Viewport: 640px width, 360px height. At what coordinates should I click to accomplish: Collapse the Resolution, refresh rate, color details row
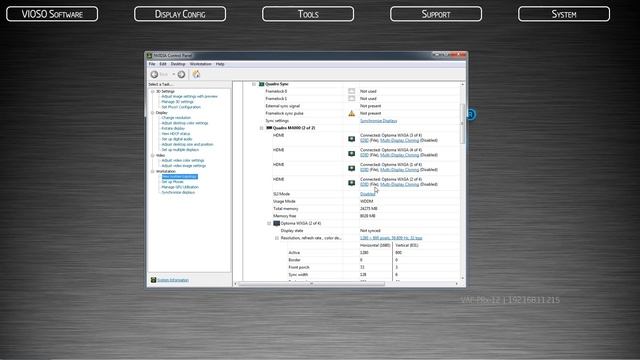click(x=277, y=238)
